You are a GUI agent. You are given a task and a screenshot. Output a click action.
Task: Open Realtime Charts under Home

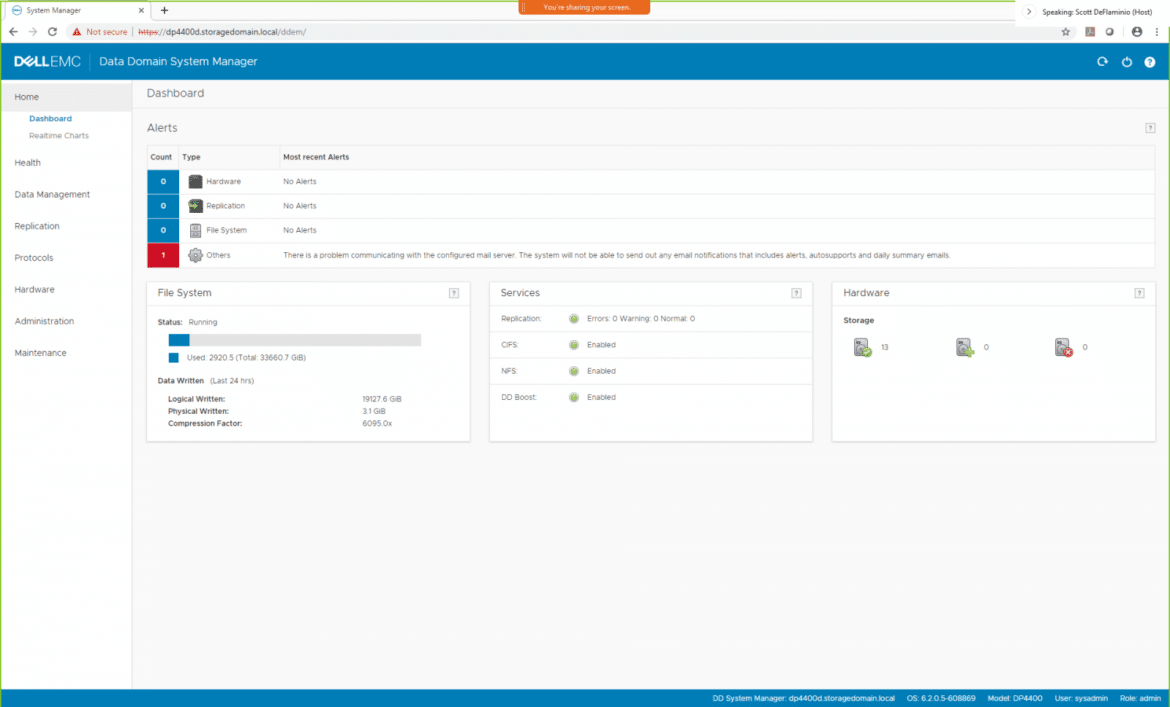[x=59, y=136]
